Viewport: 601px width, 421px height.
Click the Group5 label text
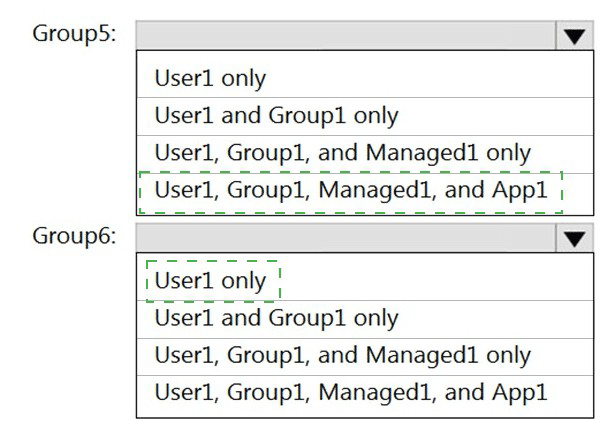(75, 33)
